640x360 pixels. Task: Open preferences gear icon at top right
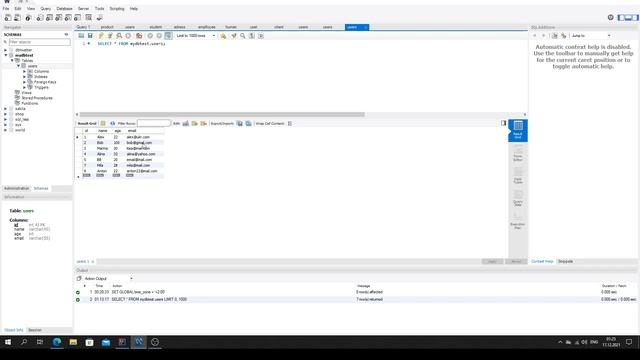(611, 18)
